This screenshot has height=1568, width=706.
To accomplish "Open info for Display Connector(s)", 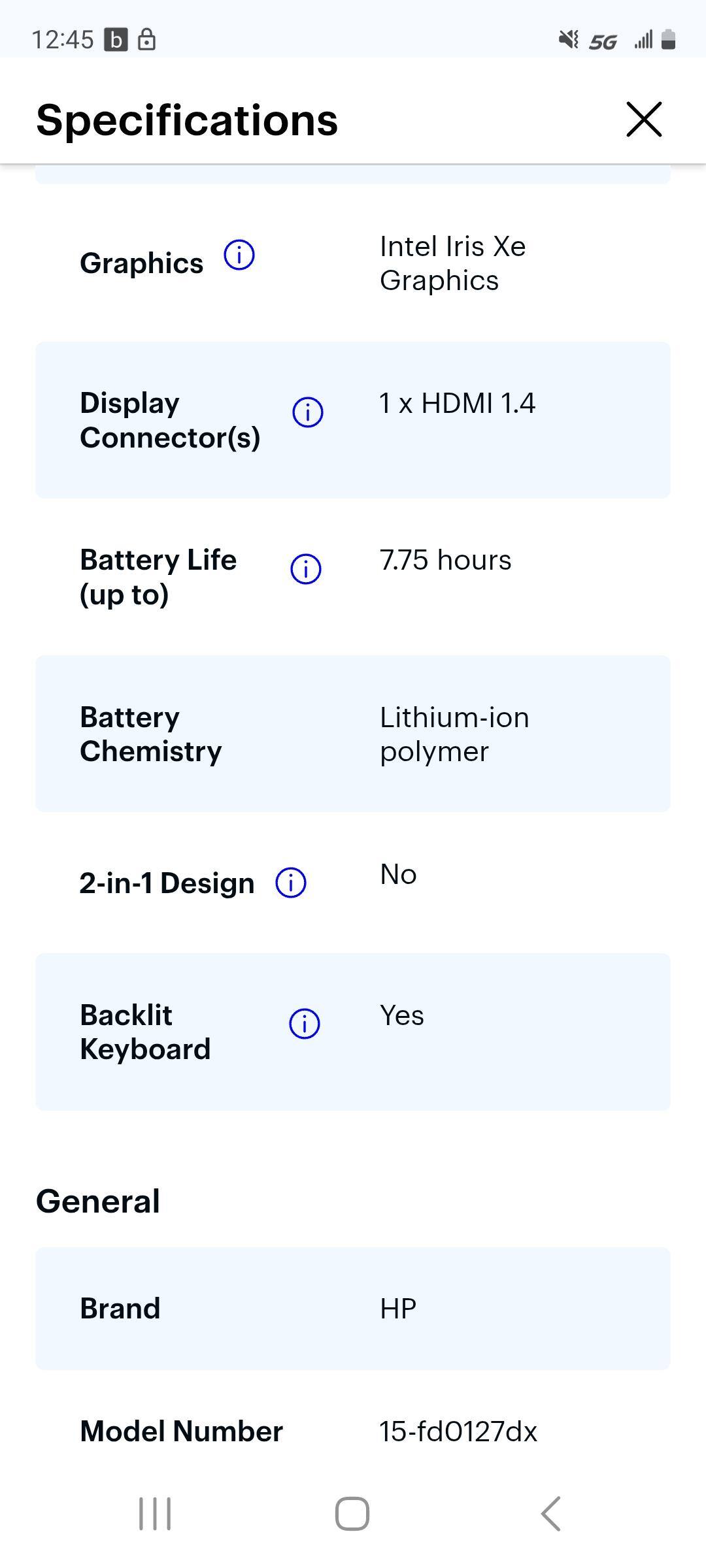I will click(307, 412).
